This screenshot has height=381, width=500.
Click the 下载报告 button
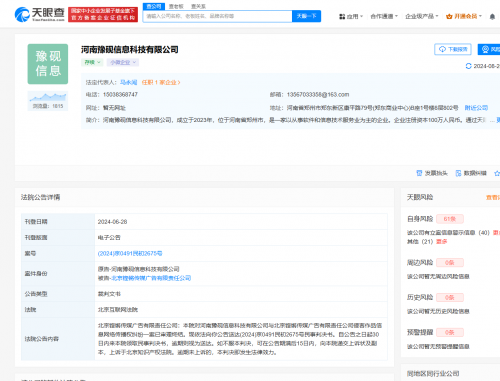pyautogui.click(x=453, y=49)
